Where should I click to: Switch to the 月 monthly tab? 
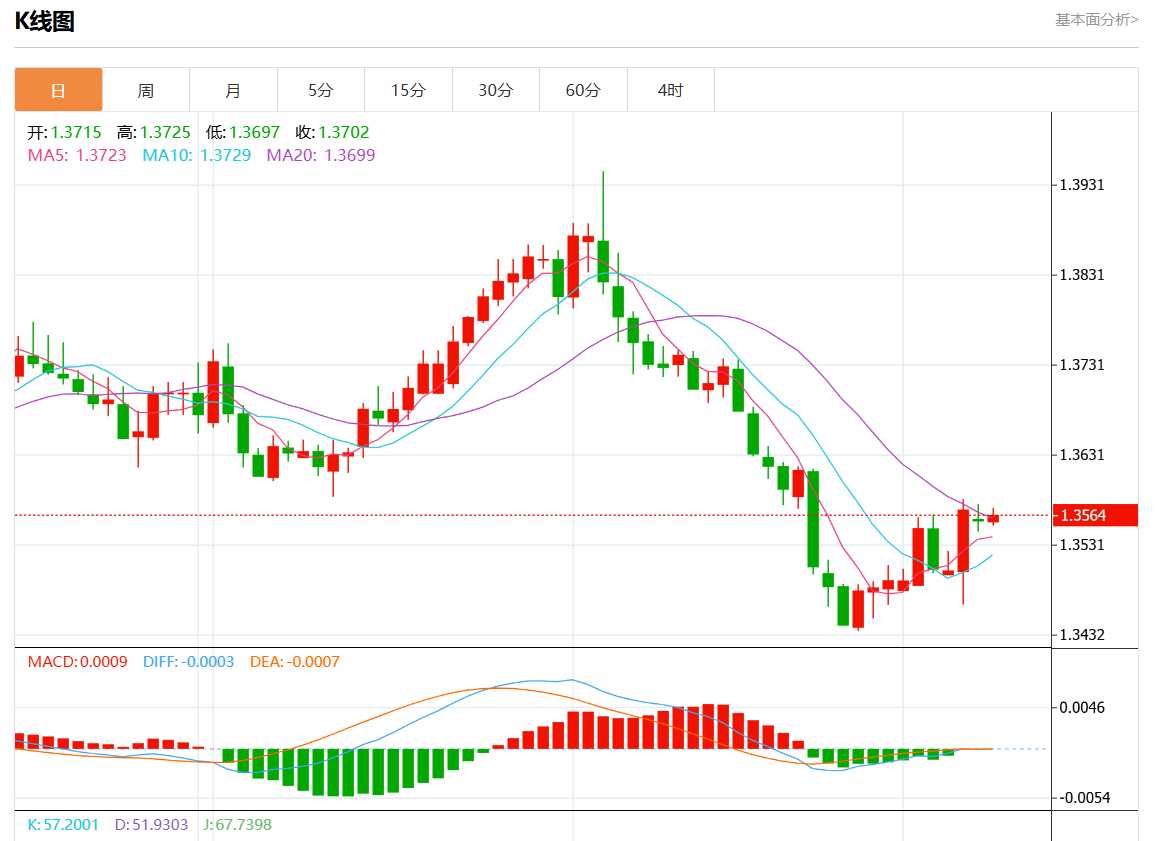point(233,90)
